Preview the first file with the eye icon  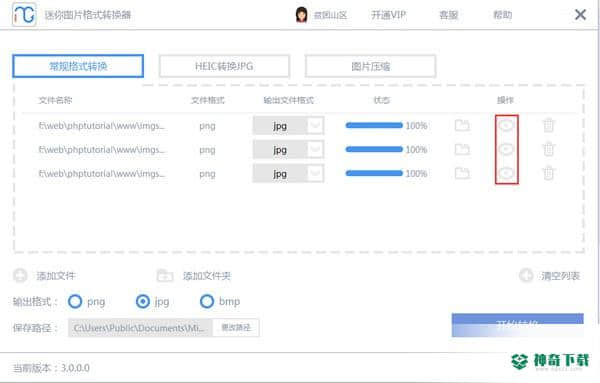coord(506,125)
